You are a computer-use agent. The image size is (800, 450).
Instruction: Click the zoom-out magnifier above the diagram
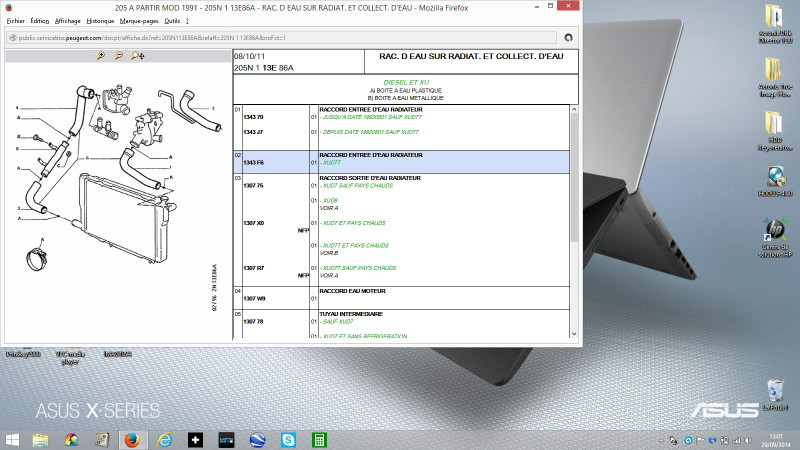(x=118, y=55)
